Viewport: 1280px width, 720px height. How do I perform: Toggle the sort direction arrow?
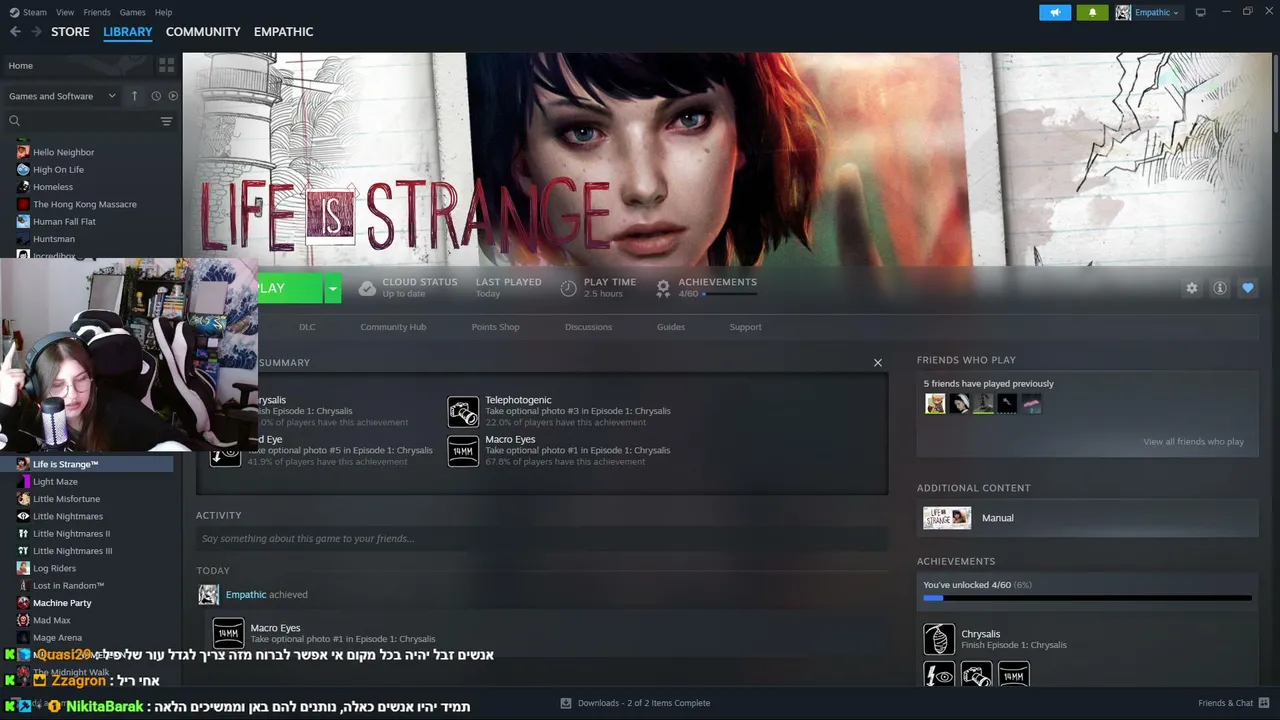coord(135,96)
